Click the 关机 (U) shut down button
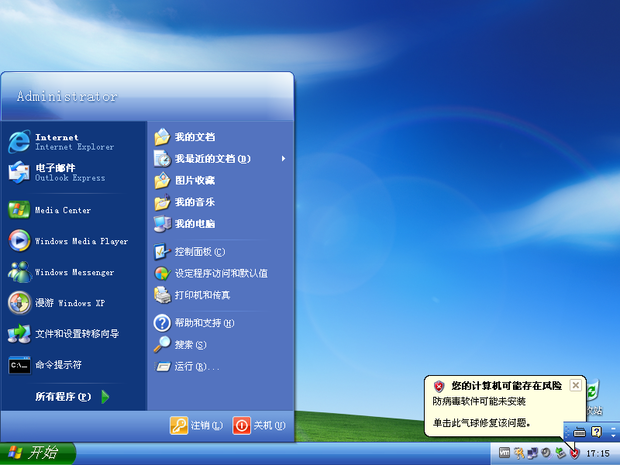 [x=259, y=425]
